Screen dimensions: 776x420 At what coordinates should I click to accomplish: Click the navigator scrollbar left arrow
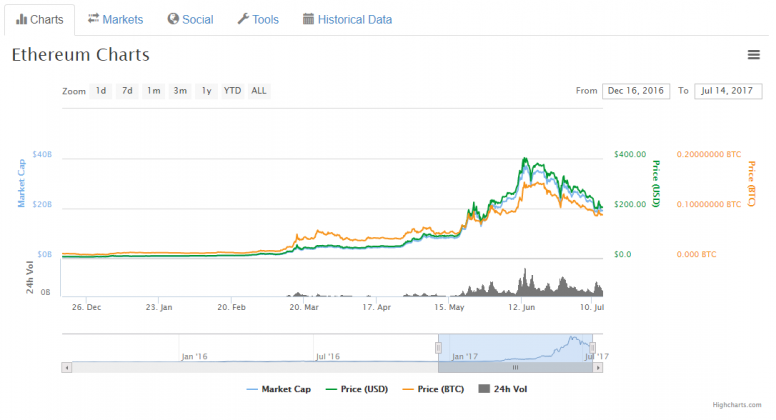coord(66,367)
